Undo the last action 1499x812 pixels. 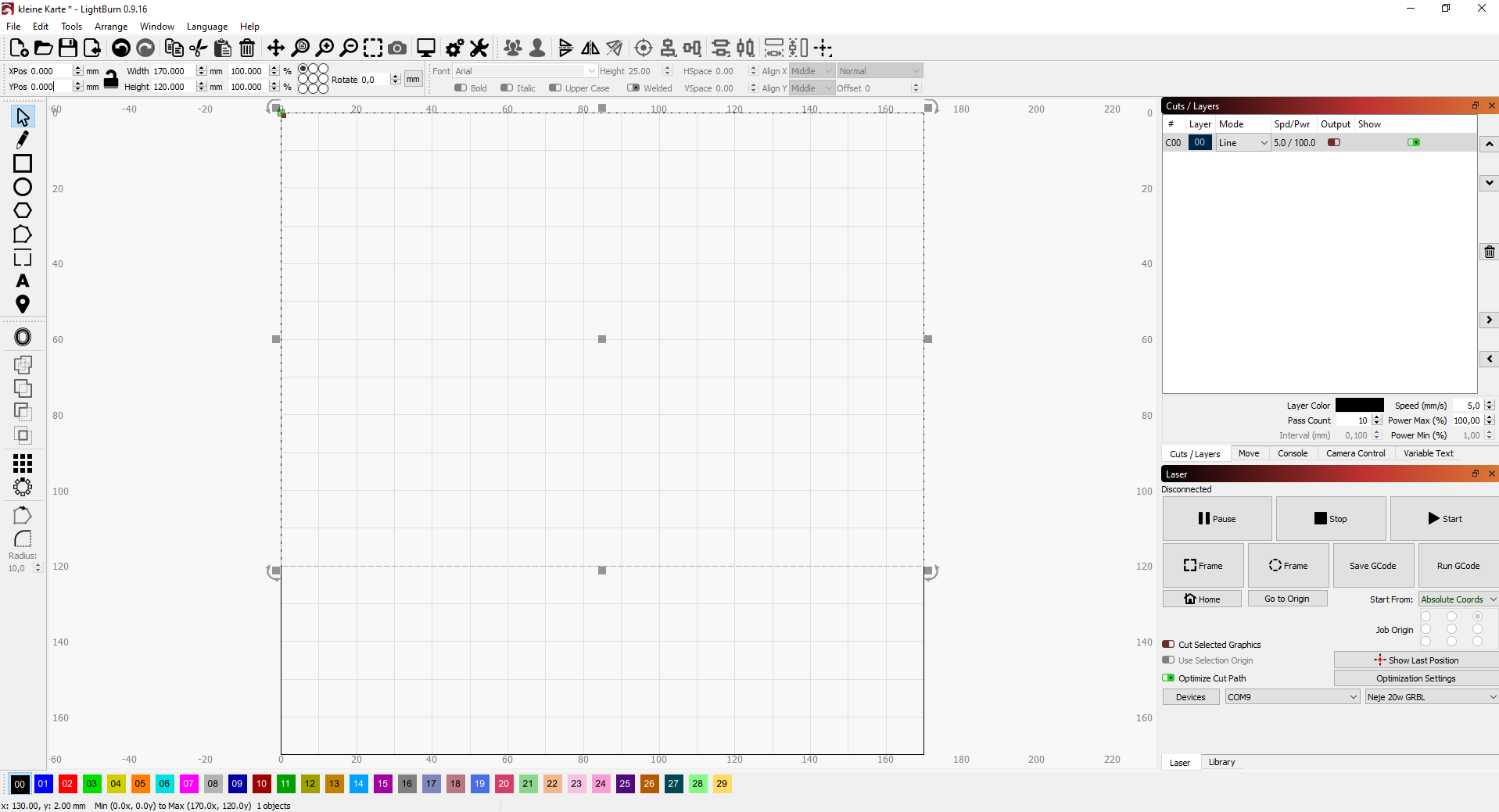(121, 48)
